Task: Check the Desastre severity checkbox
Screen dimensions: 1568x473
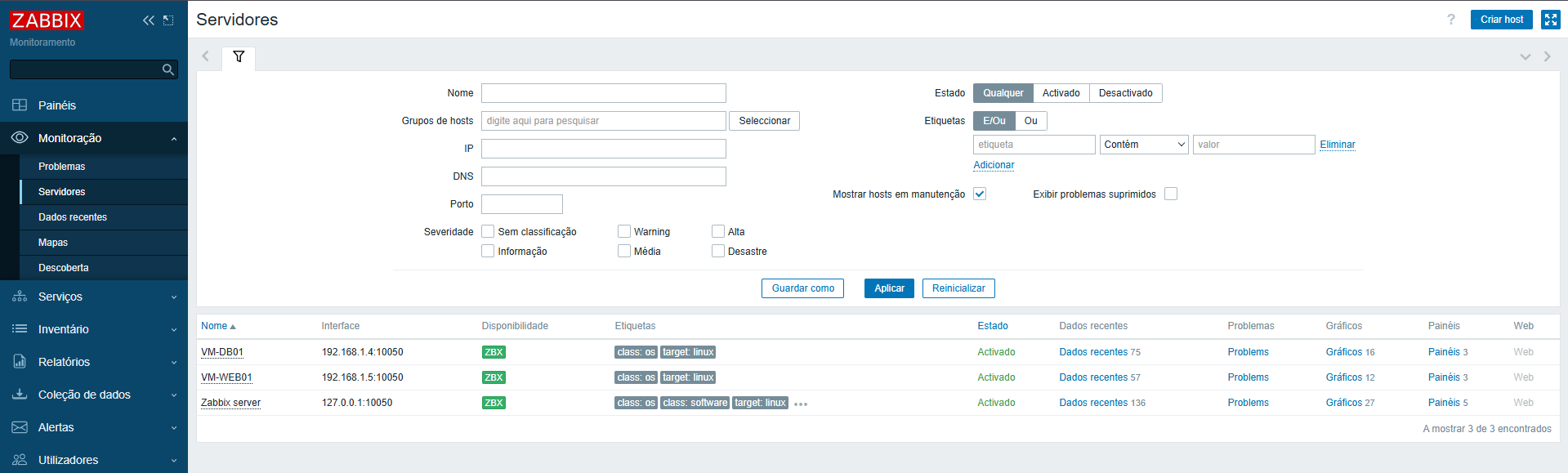Action: (x=717, y=251)
